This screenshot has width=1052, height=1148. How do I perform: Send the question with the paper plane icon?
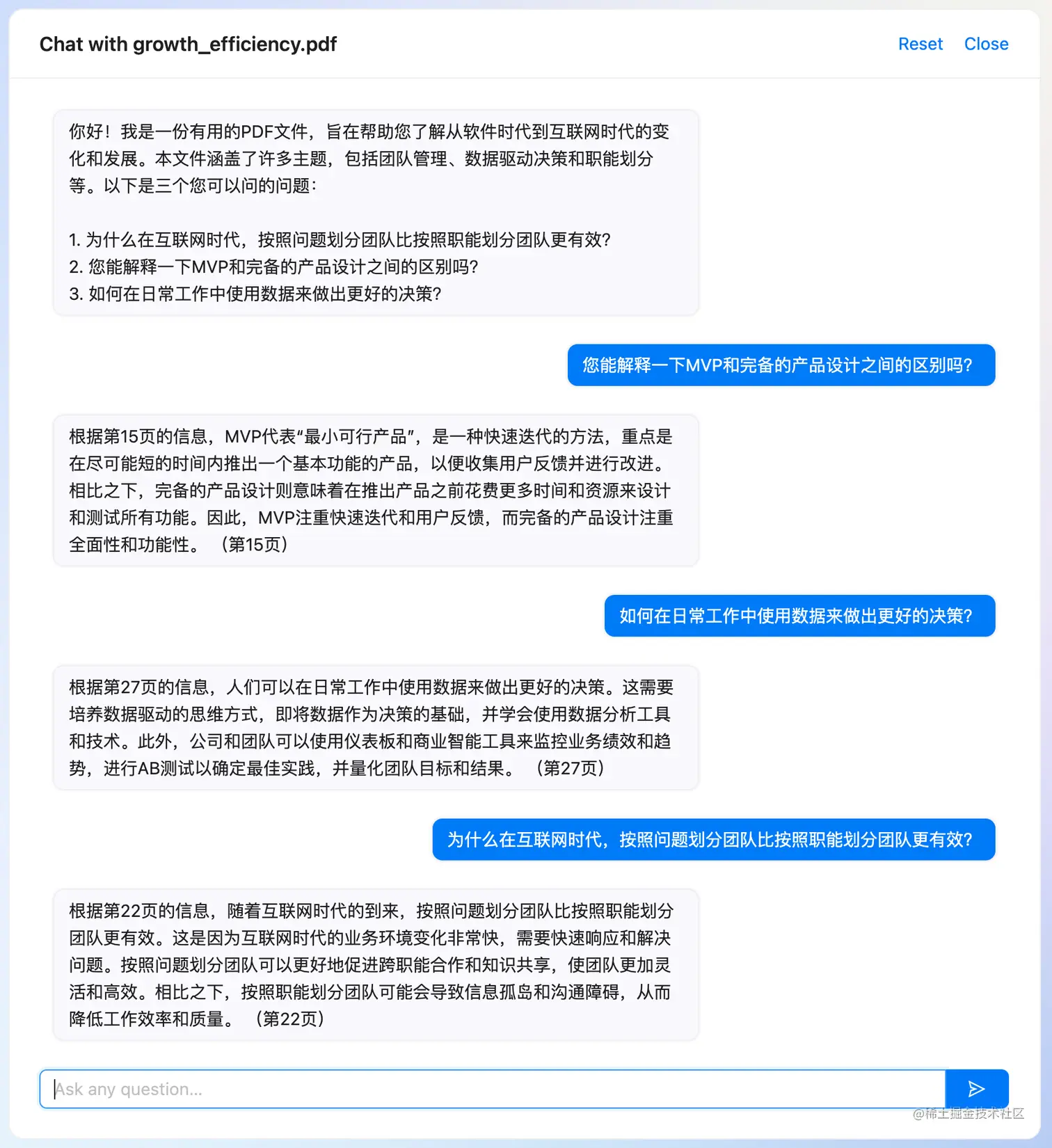click(x=977, y=1089)
